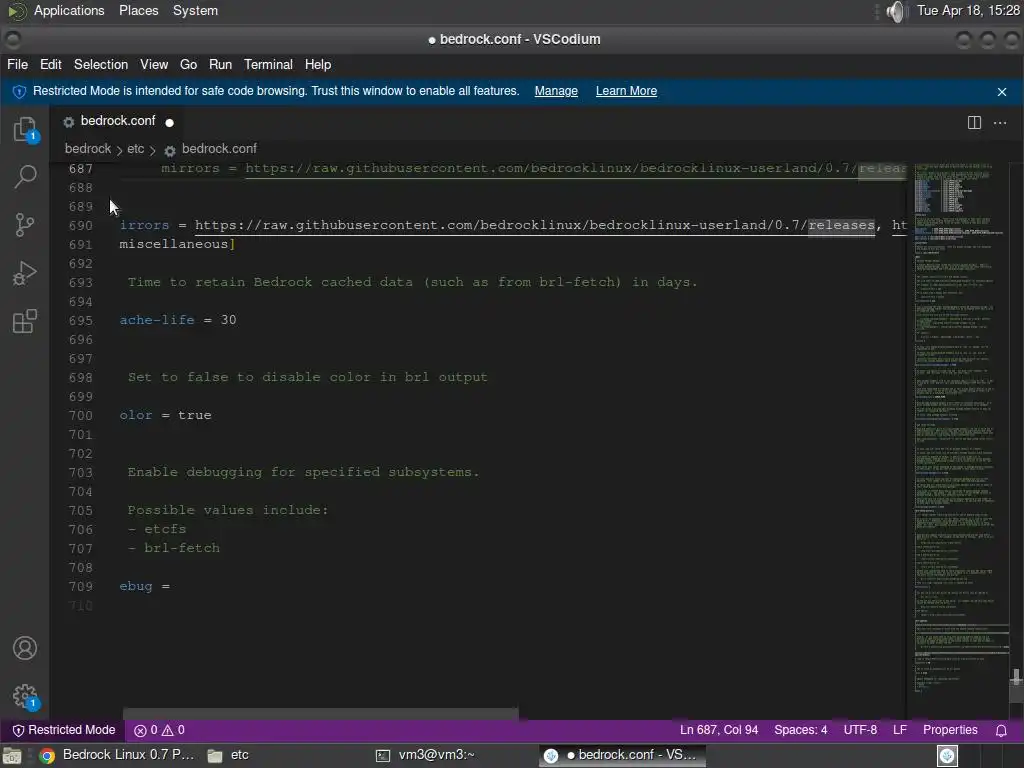Click the volume speaker icon in system tray
The image size is (1024, 768).
click(x=897, y=11)
